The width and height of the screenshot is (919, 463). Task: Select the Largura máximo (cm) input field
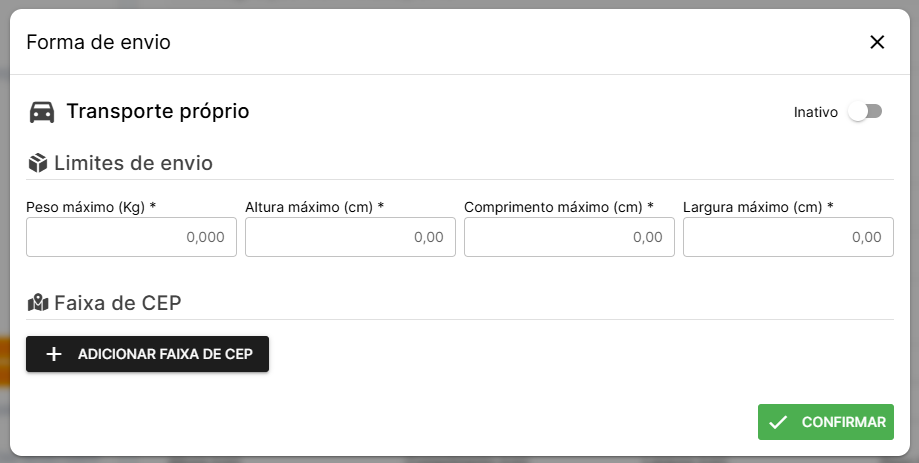click(x=788, y=237)
